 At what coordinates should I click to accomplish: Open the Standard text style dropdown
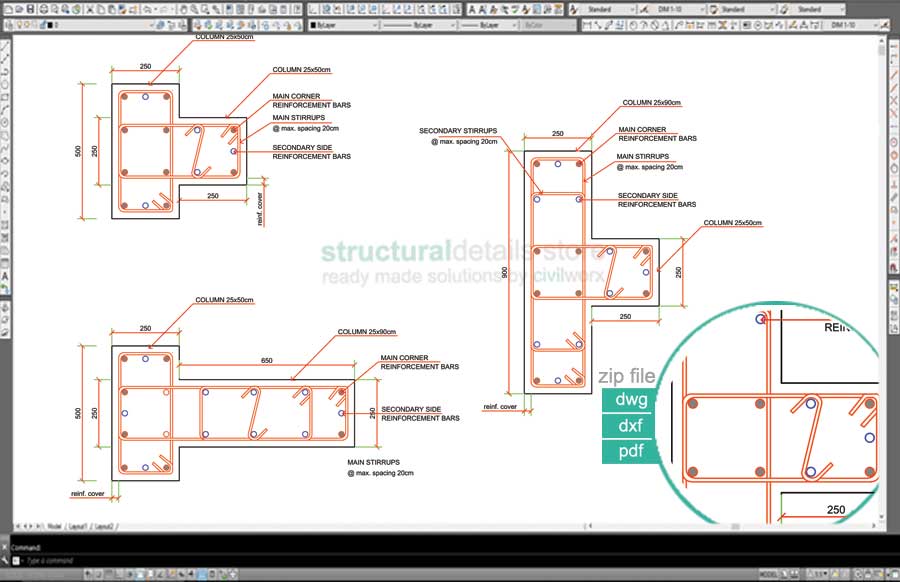(x=633, y=8)
